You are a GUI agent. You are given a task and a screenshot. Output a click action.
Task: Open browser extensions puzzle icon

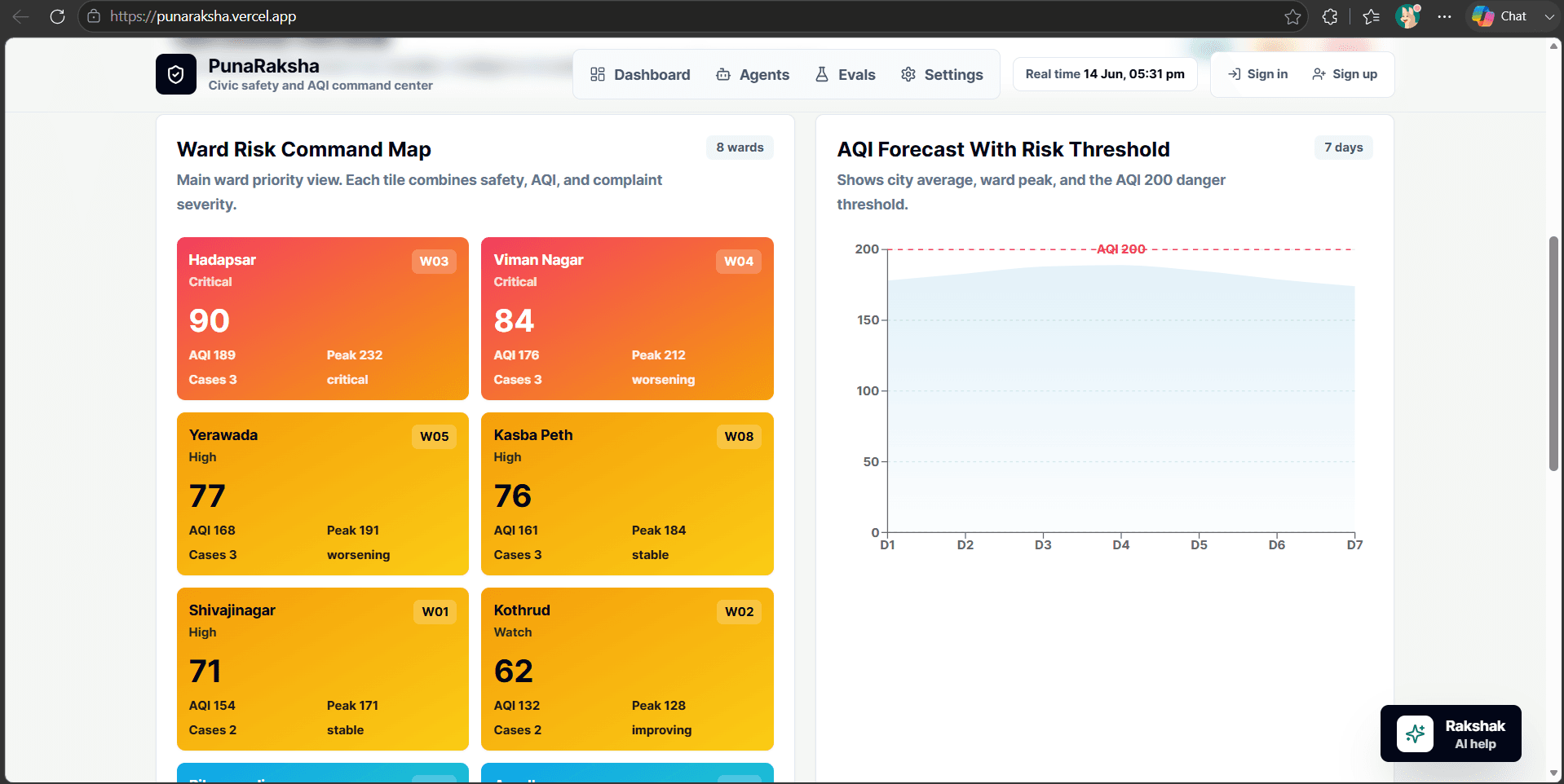1330,16
